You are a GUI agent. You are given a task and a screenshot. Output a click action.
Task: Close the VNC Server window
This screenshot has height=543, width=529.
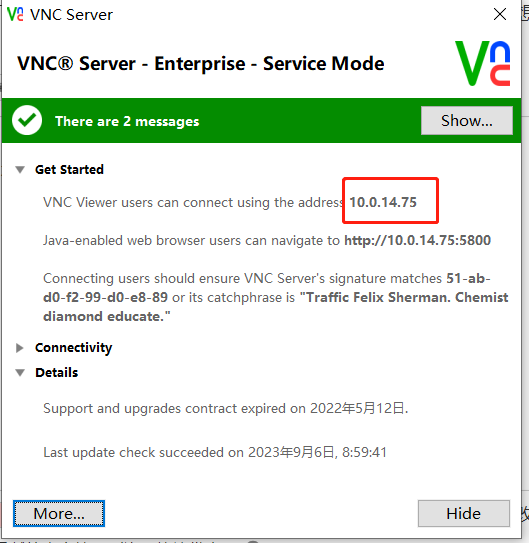pos(500,15)
